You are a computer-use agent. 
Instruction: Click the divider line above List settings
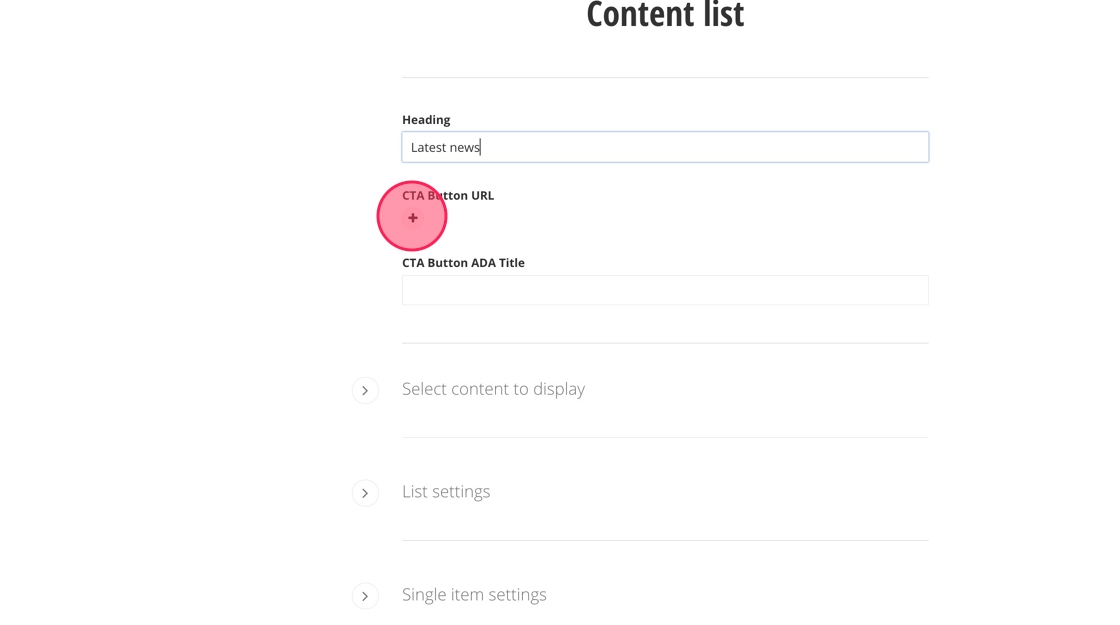click(x=664, y=437)
